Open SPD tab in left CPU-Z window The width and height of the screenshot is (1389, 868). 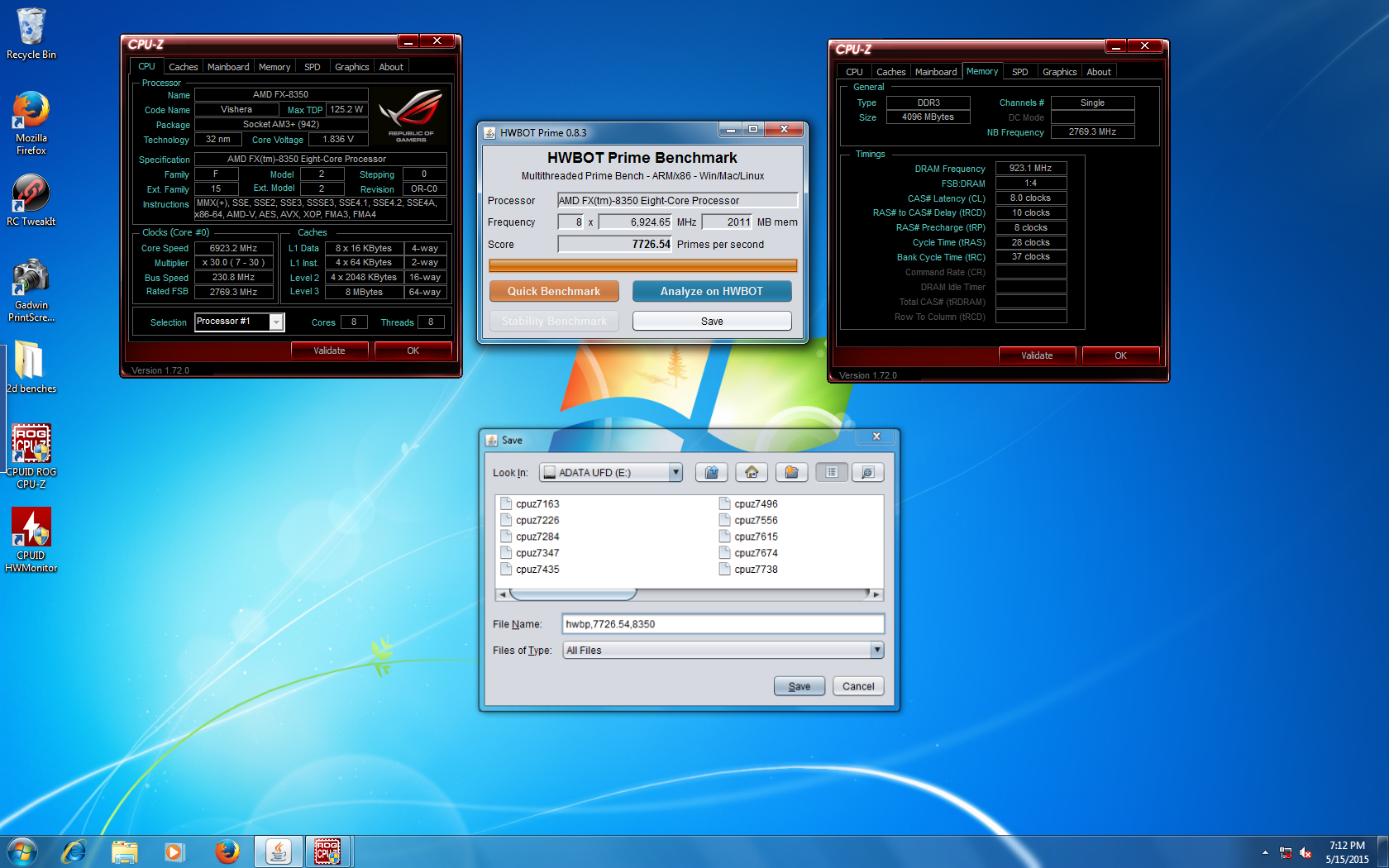(x=312, y=67)
